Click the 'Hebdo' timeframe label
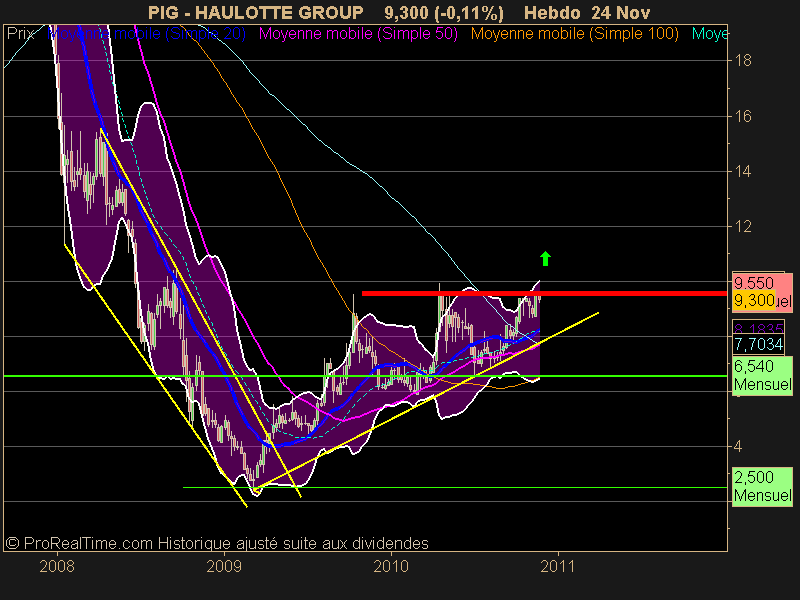The height and width of the screenshot is (600, 800). 553,12
